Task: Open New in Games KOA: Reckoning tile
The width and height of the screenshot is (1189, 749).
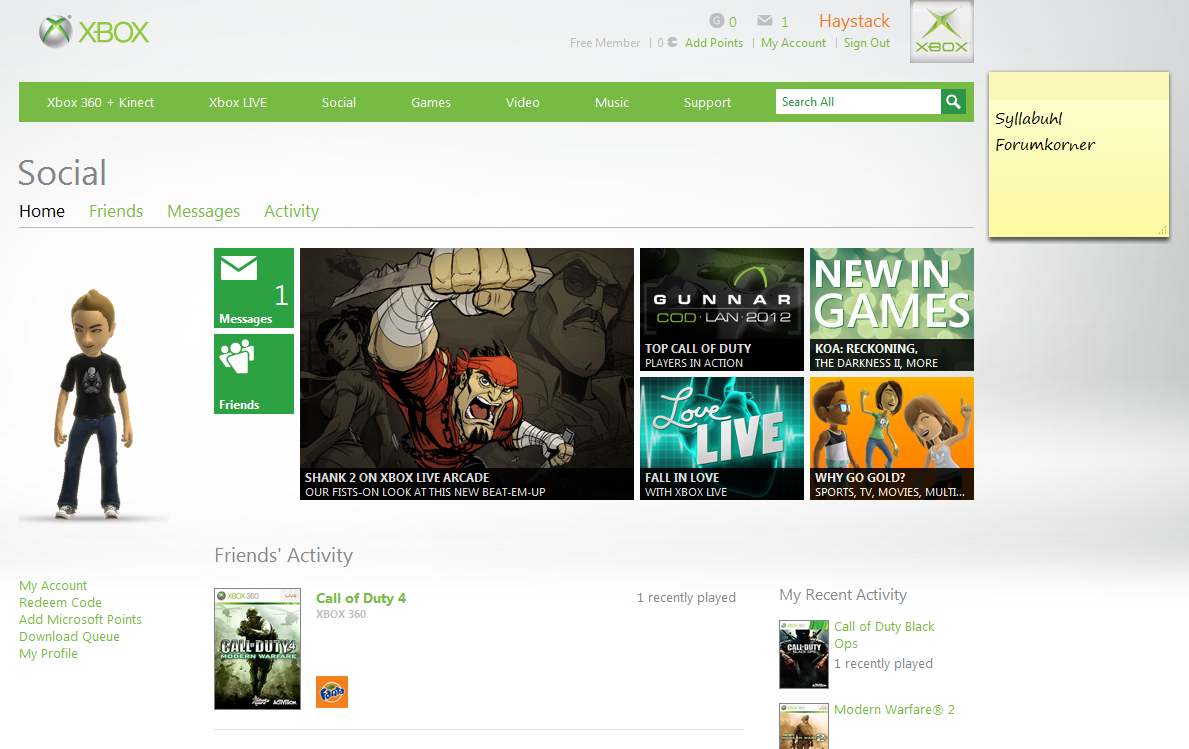Action: pos(892,309)
